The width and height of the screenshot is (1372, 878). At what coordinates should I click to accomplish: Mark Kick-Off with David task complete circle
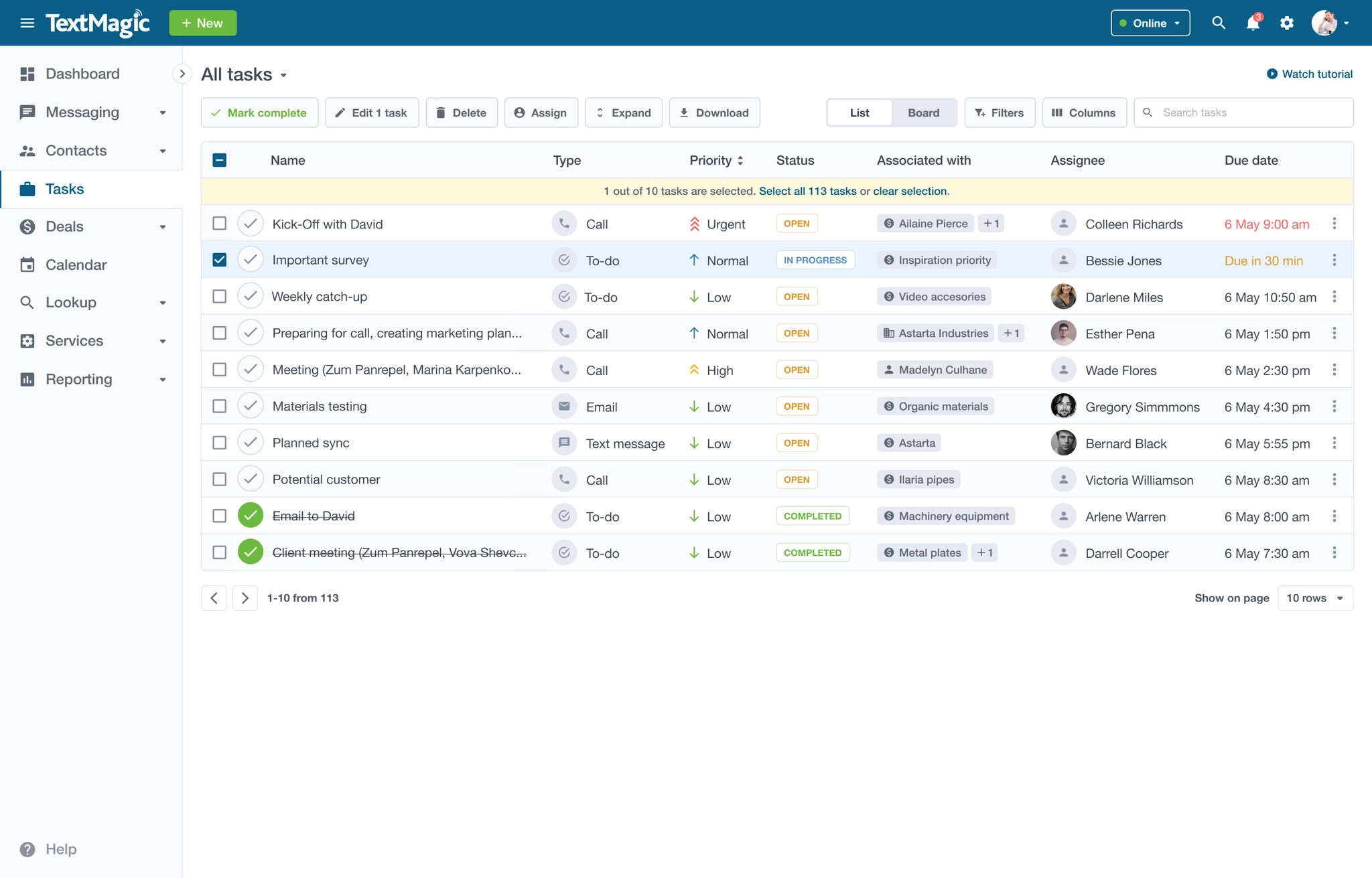pos(250,224)
